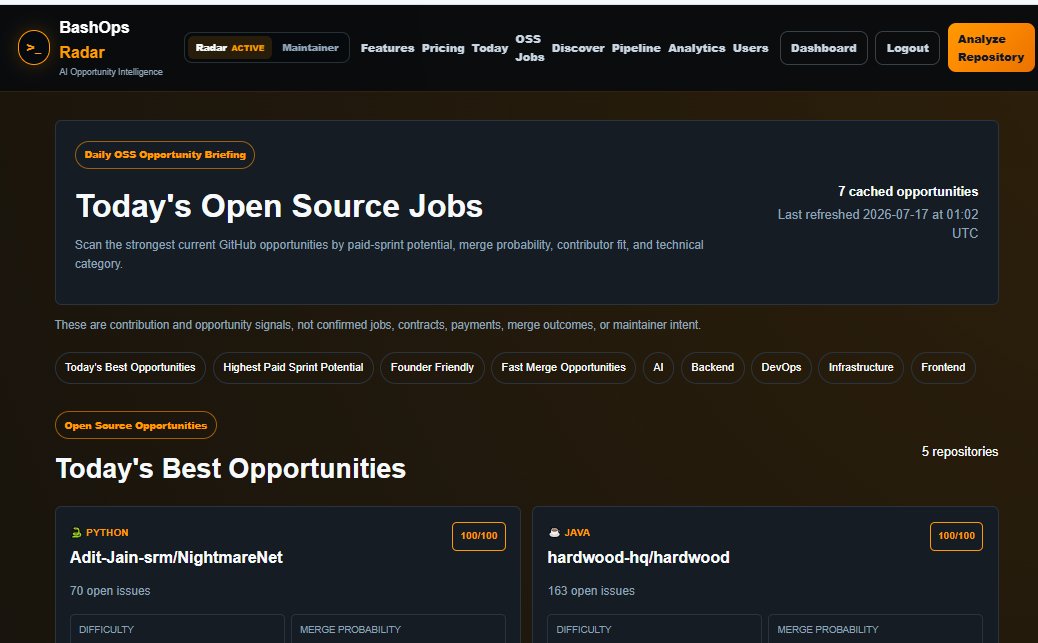Viewport: 1038px width, 643px height.
Task: Open the Discover page
Action: click(x=578, y=48)
